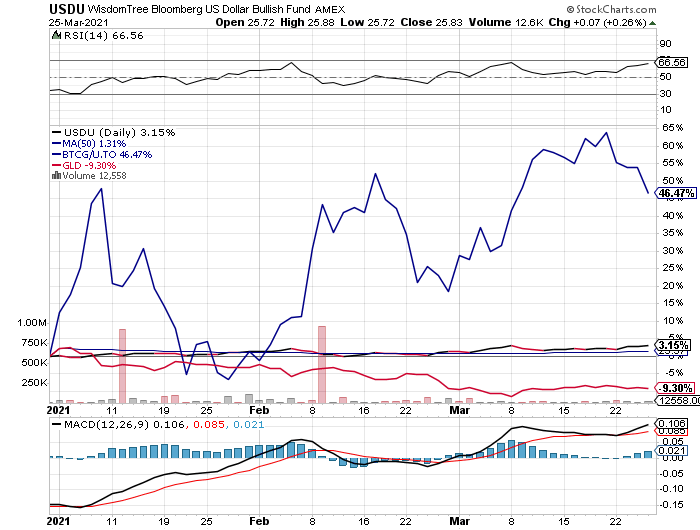The image size is (700, 530).
Task: Click the RSI(14) 66.56 panel label
Action: pos(104,36)
